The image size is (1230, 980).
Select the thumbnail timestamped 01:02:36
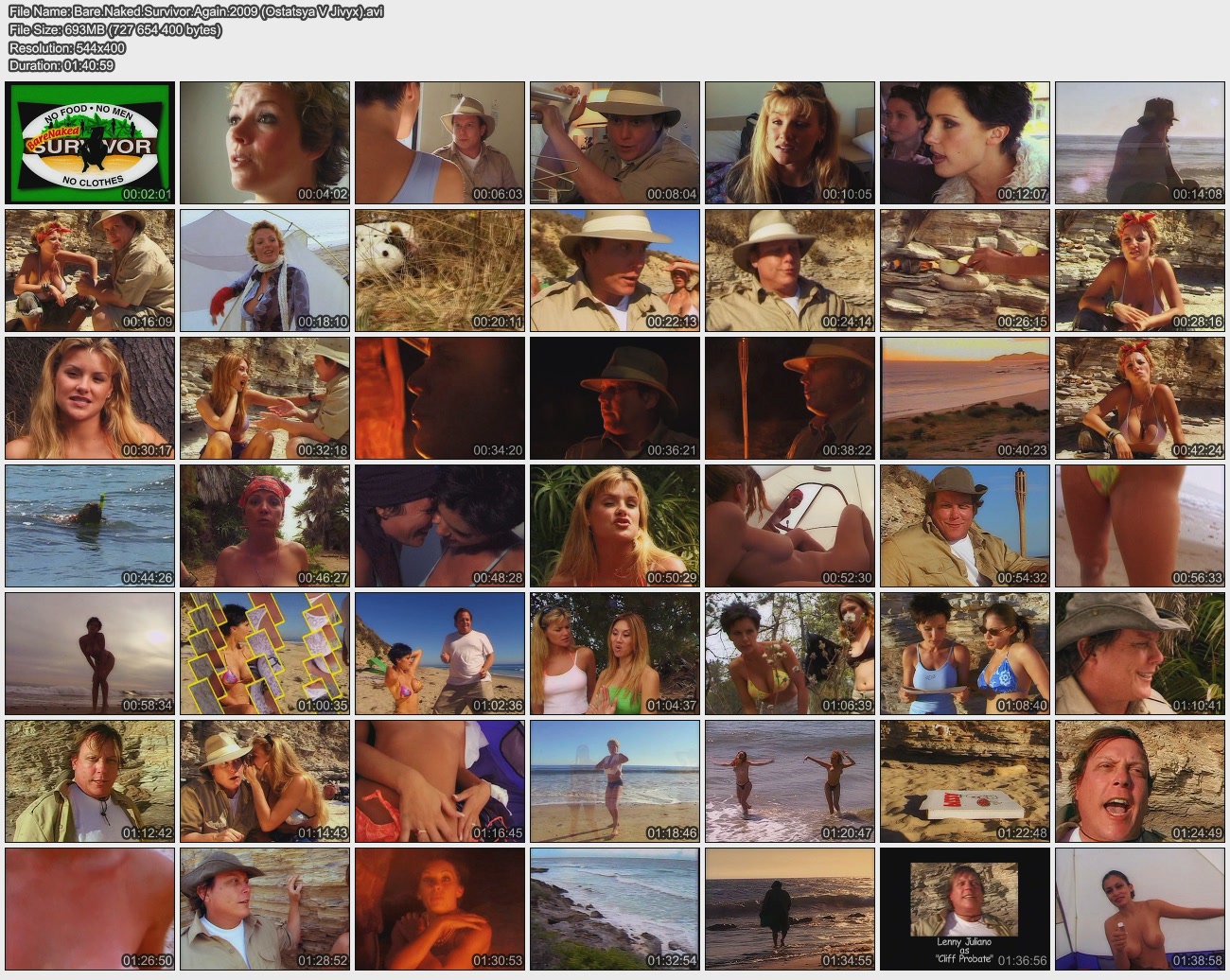tap(440, 654)
